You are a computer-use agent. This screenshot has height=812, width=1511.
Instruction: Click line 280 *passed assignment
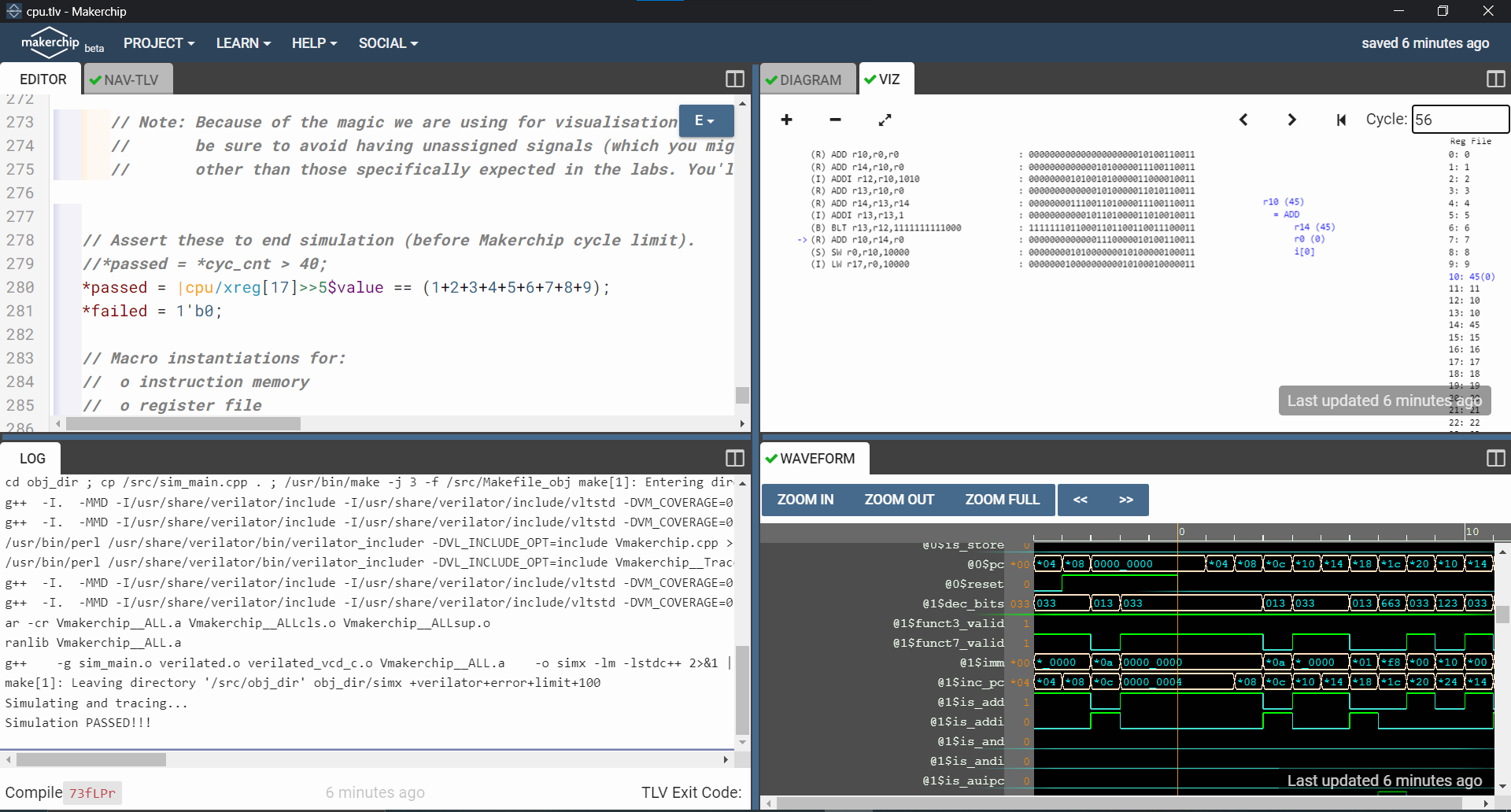(x=346, y=287)
